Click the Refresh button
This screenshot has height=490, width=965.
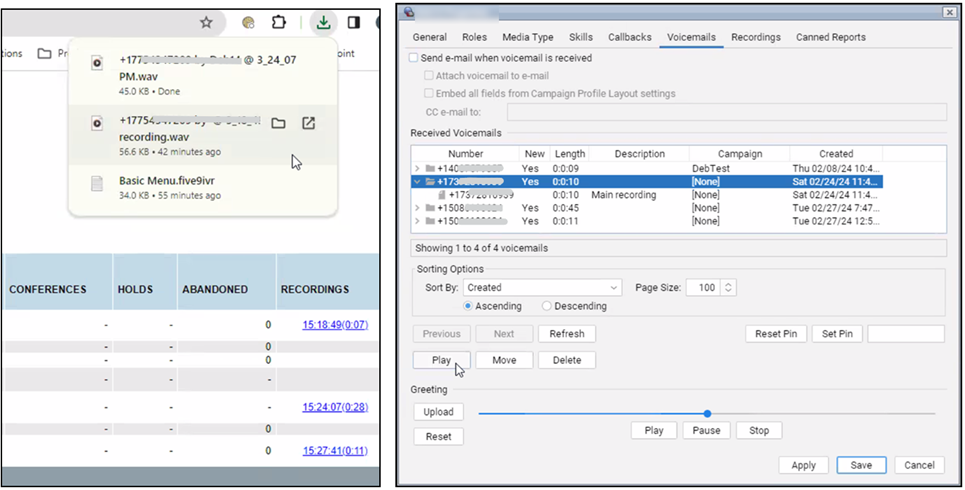567,334
